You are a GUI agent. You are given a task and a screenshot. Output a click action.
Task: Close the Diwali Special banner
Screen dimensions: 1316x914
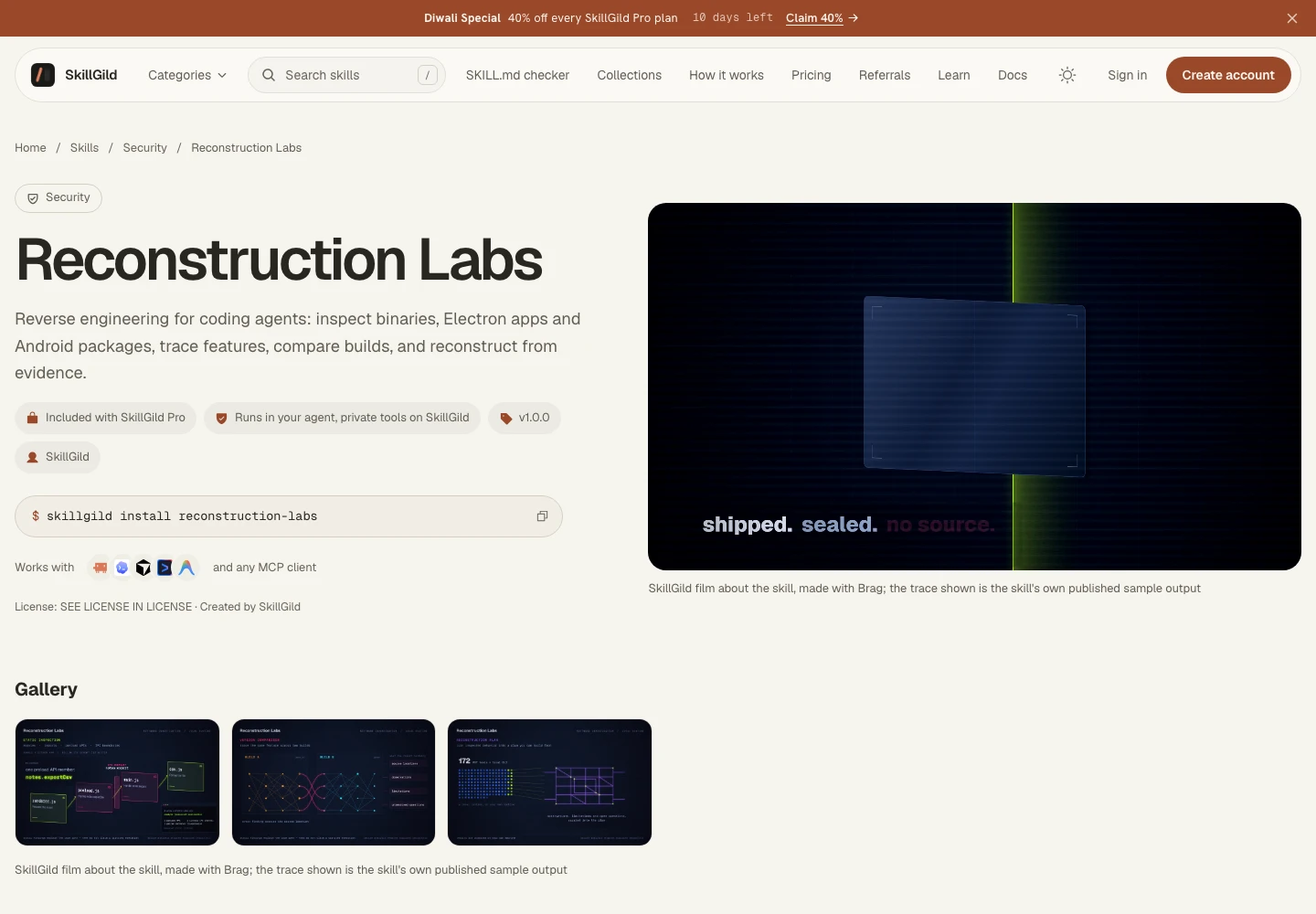(1292, 18)
